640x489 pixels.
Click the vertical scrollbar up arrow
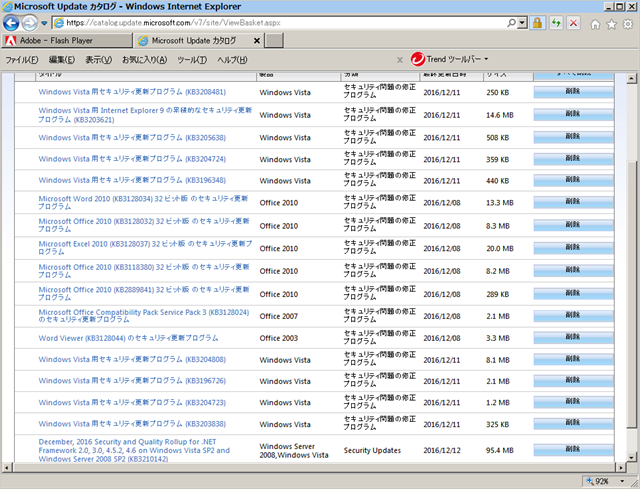click(631, 78)
